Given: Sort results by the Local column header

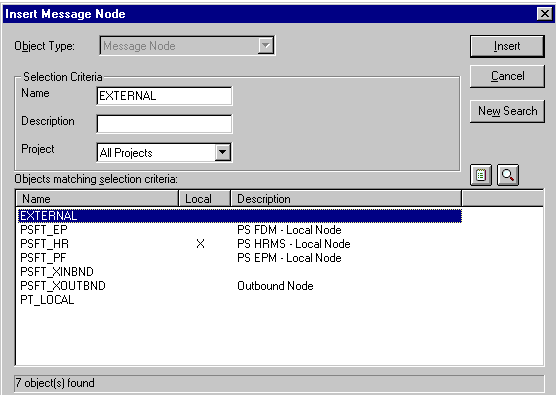Looking at the screenshot, I should (205, 199).
